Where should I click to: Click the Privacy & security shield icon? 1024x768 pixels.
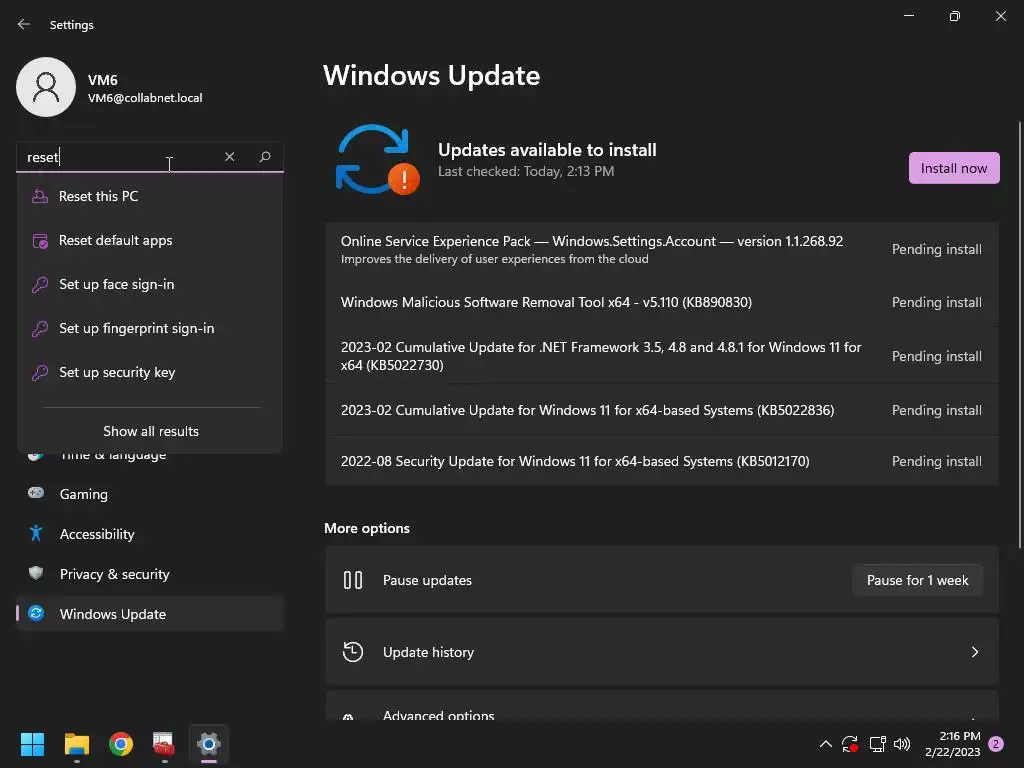(x=36, y=573)
